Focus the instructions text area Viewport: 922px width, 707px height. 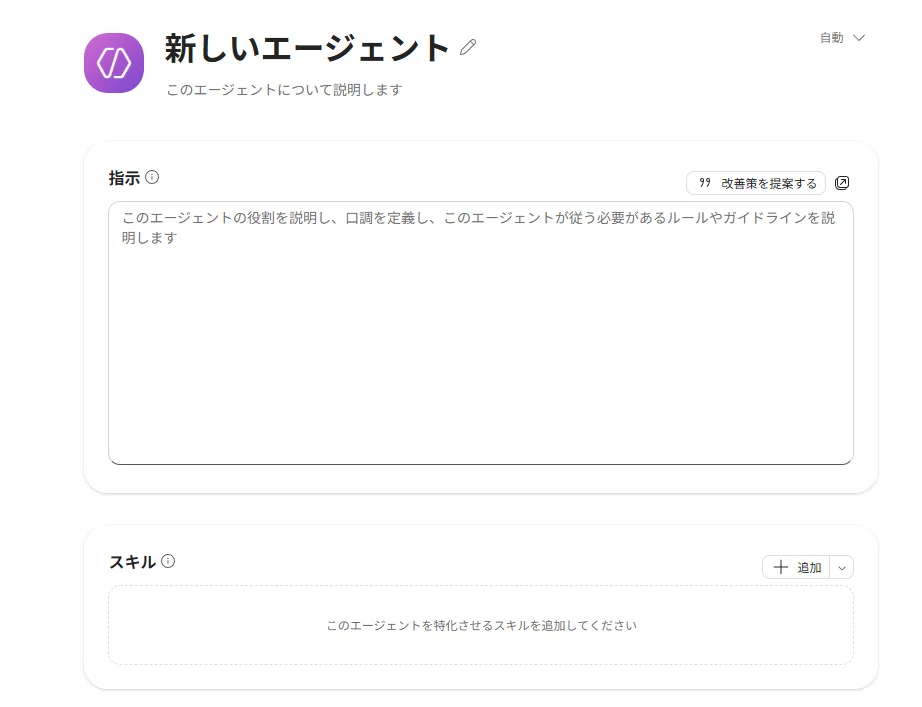[481, 333]
